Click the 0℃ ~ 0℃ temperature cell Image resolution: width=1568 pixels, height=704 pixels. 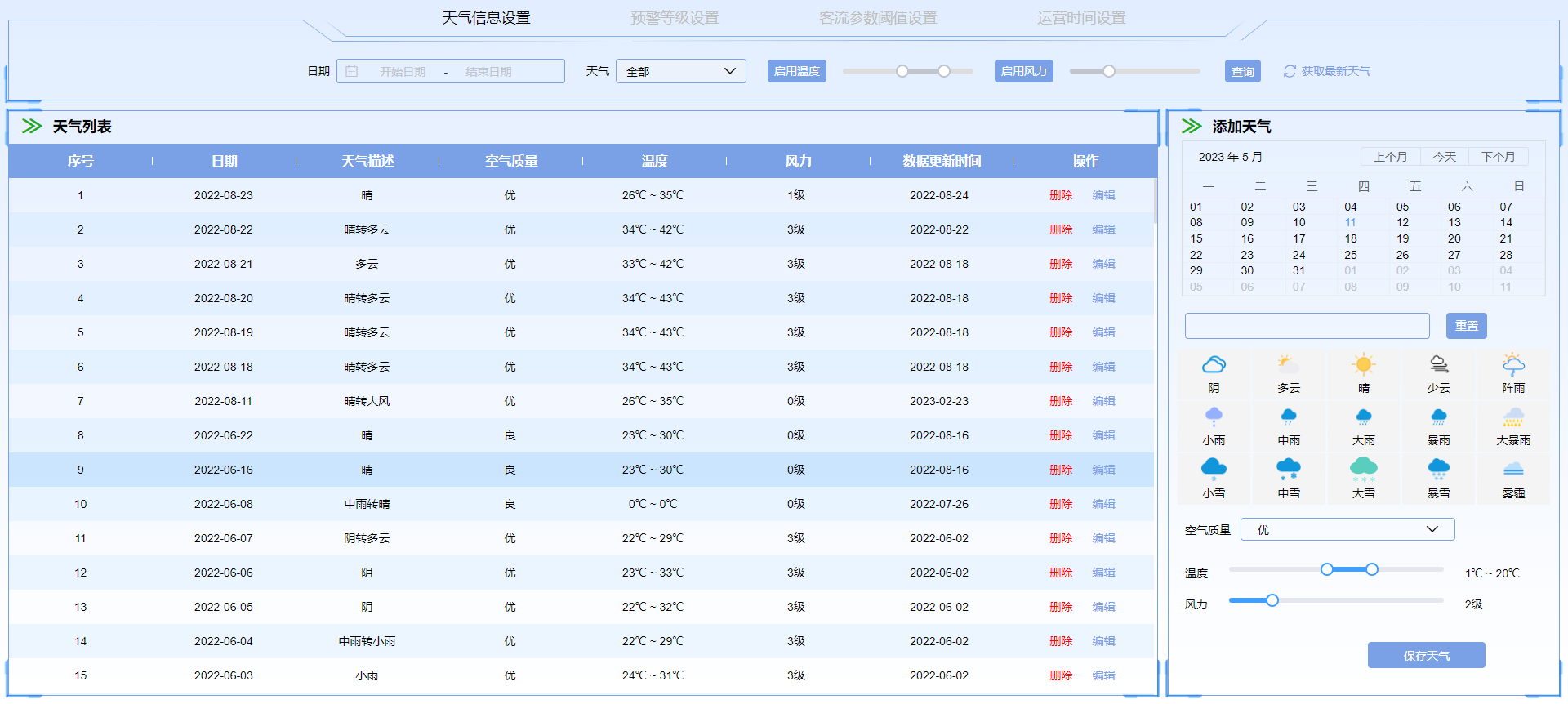(x=653, y=504)
